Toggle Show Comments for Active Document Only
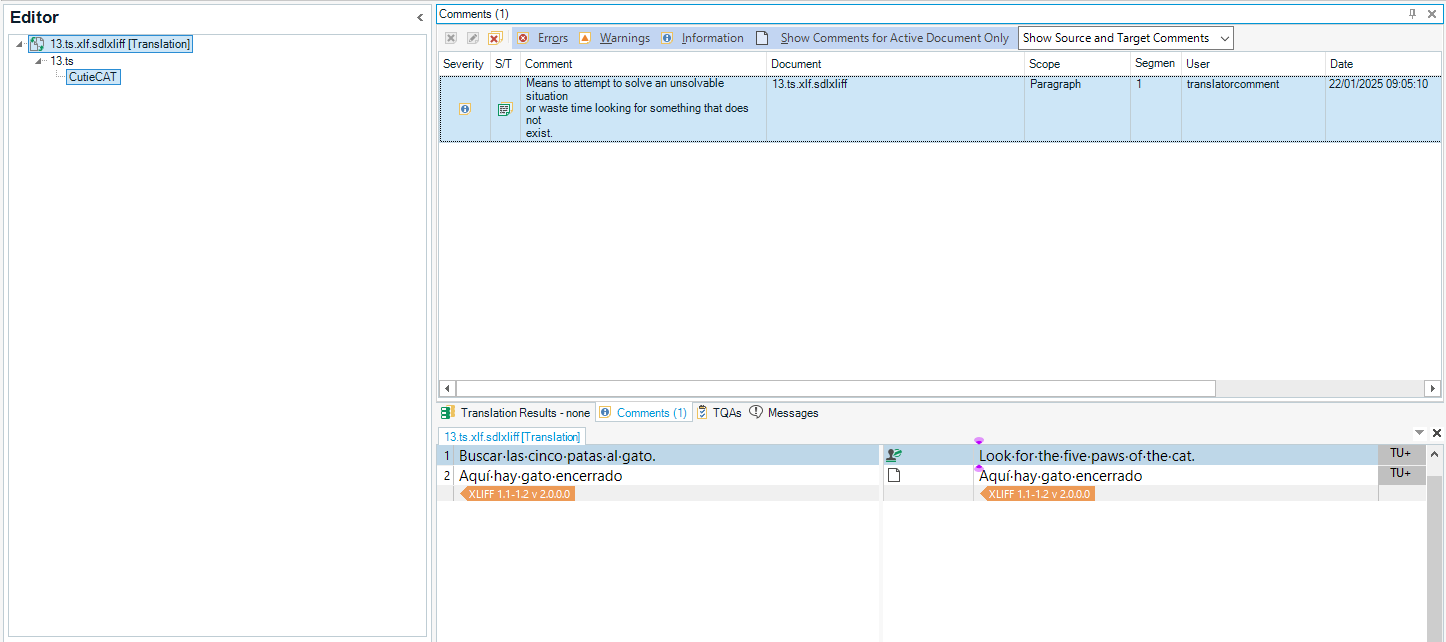 (x=883, y=38)
